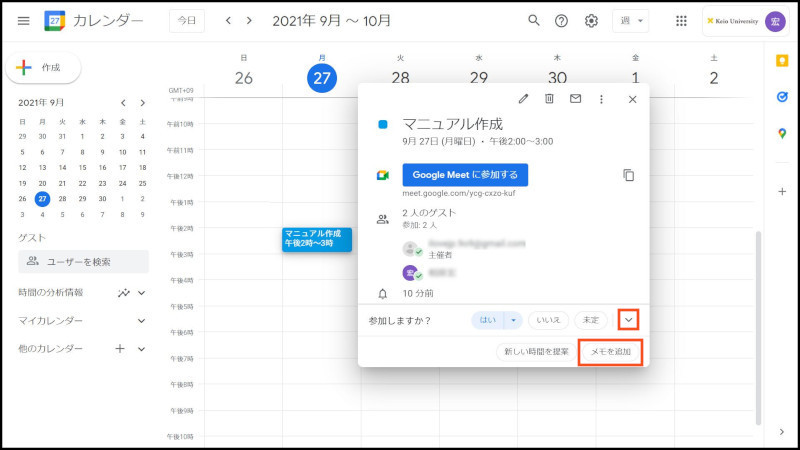
Task: Click the search magnifier icon
Action: coord(534,21)
